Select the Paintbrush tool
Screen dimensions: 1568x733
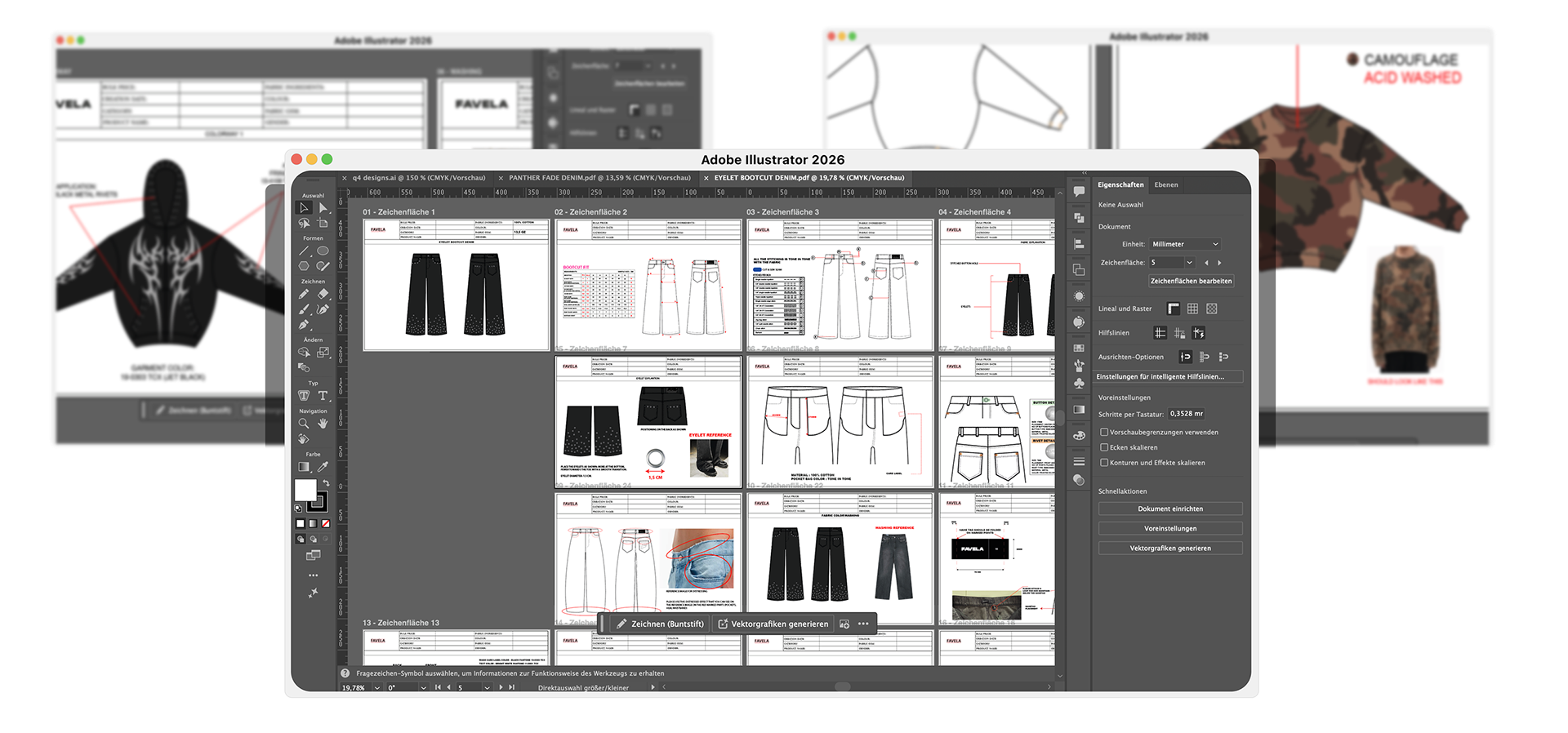pos(304,309)
